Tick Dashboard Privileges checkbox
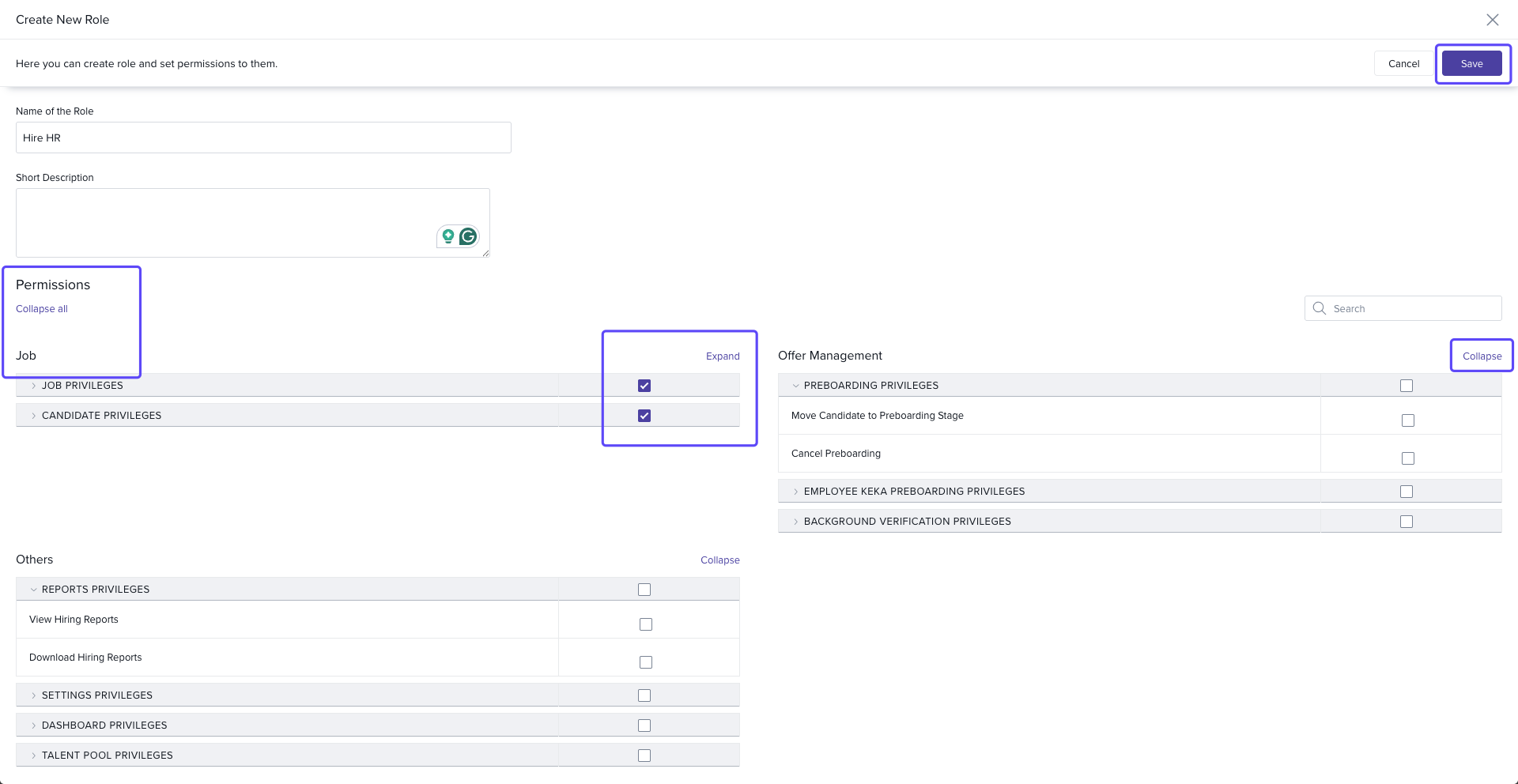 (644, 726)
